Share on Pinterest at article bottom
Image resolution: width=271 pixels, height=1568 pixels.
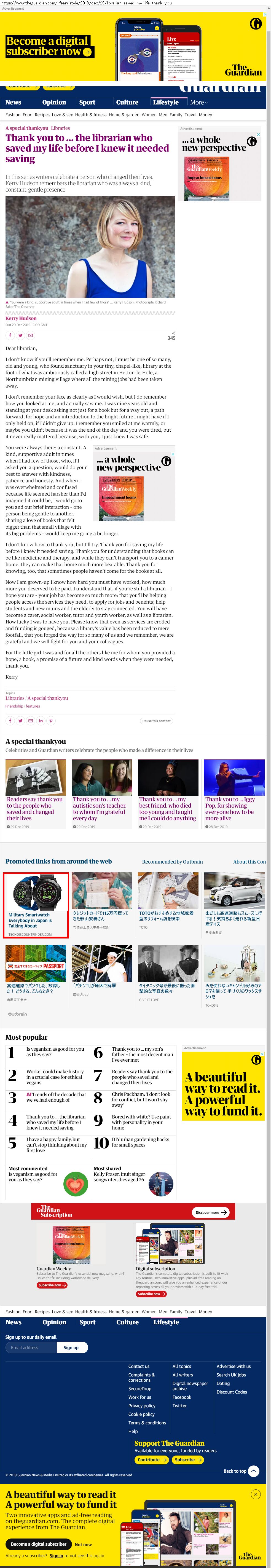51,721
